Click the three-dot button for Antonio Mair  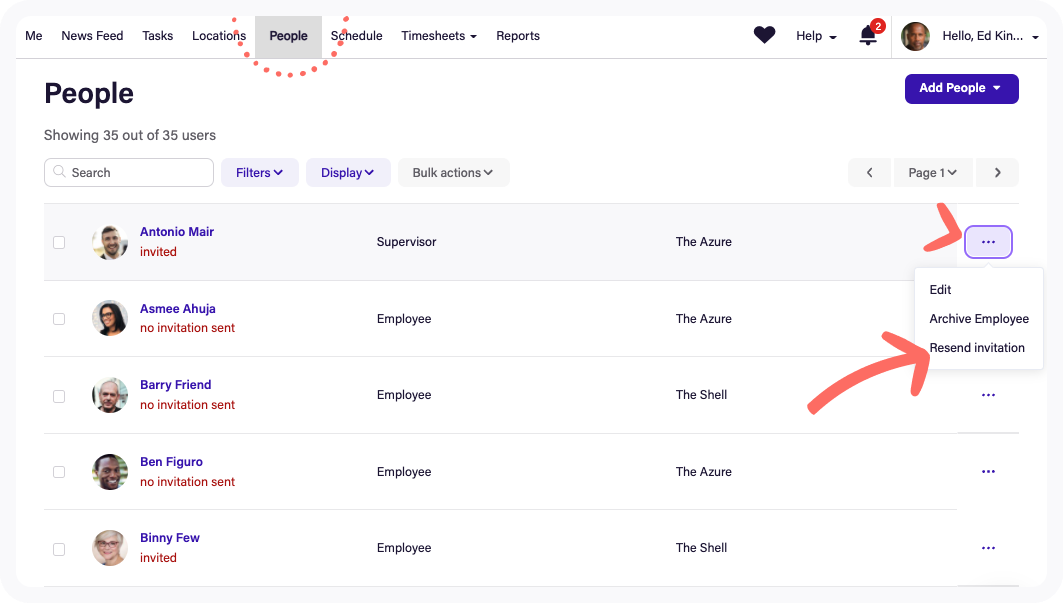[988, 242]
